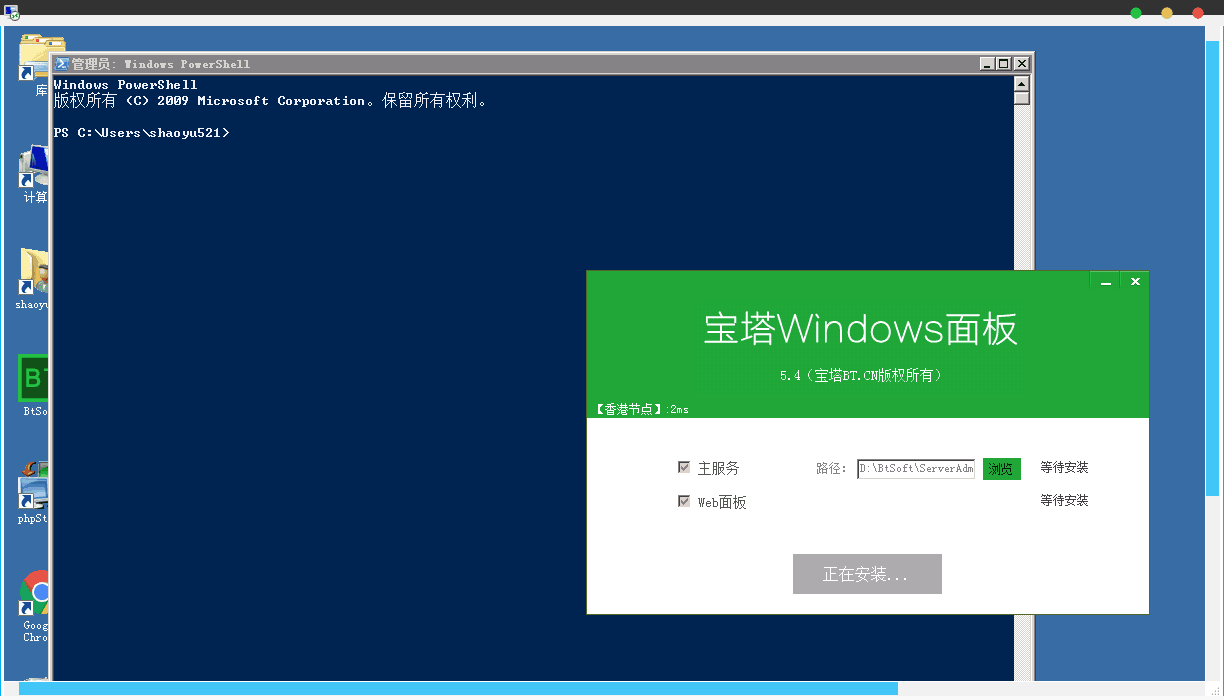This screenshot has width=1224, height=700.
Task: Click the 等待安装 status beside Web面板
Action: coord(1064,500)
